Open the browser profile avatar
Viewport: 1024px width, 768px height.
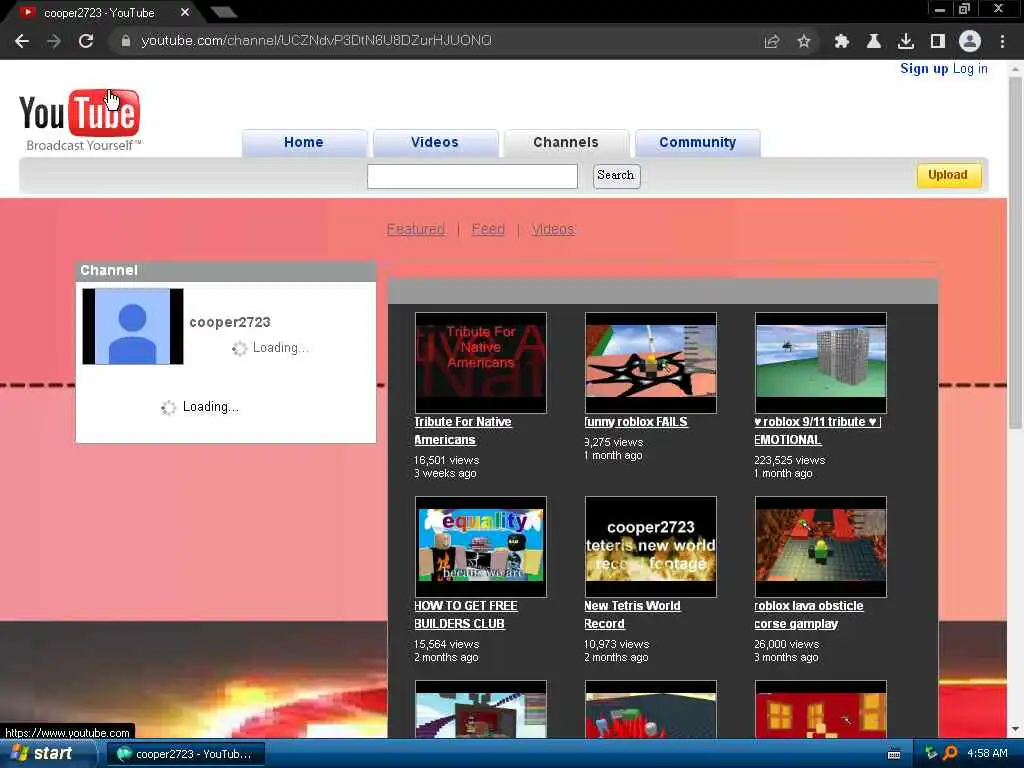[x=970, y=41]
